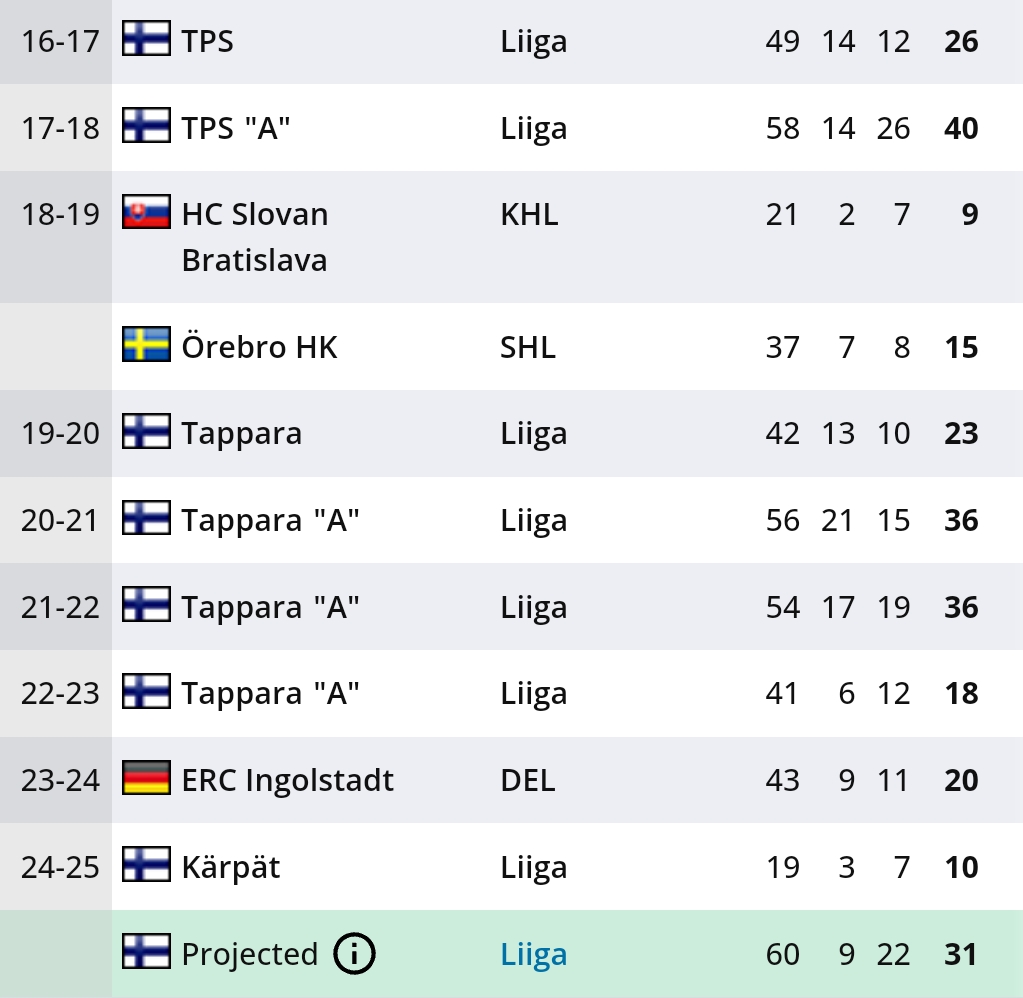Click the SHL league label
Screen dimensions: 1023x998
pyautogui.click(x=528, y=346)
